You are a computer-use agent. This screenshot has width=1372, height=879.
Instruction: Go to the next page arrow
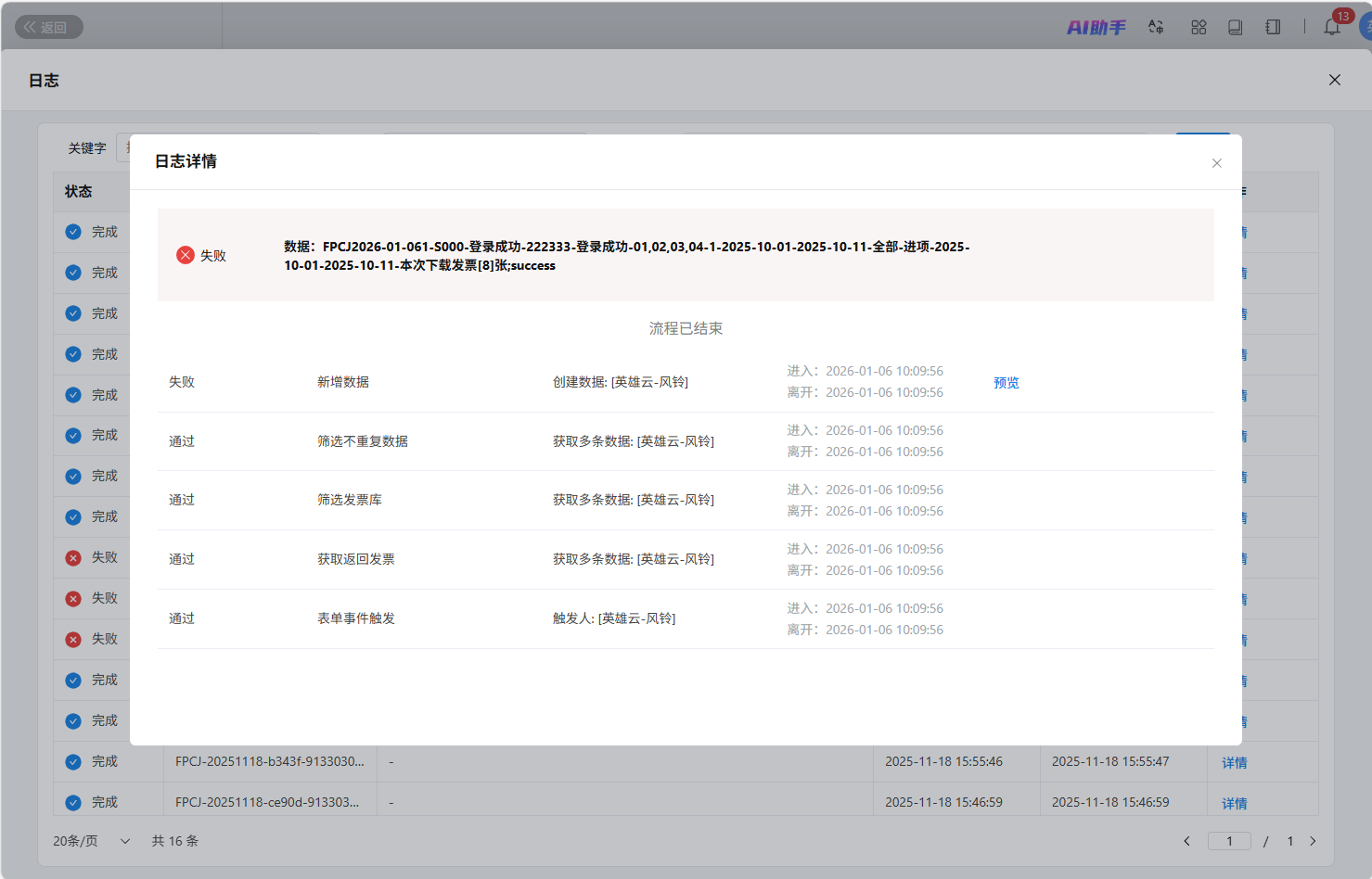1313,841
